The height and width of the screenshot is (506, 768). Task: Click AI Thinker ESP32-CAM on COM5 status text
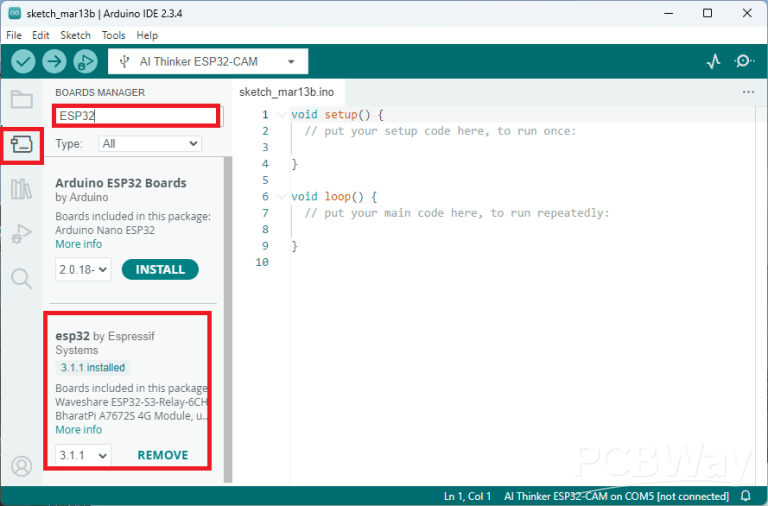coord(616,496)
